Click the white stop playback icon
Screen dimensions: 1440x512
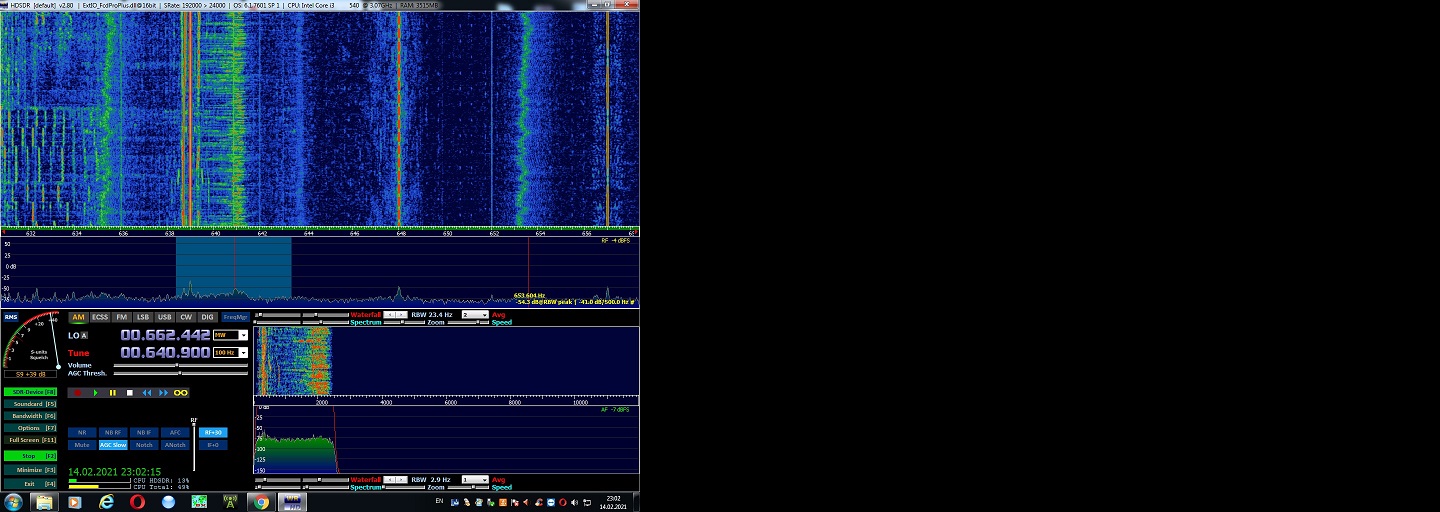click(x=129, y=393)
